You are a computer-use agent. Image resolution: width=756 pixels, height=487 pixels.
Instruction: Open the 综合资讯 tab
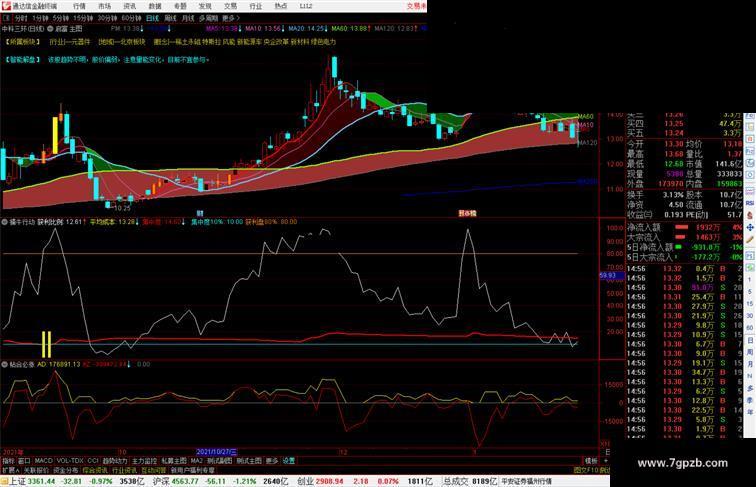pyautogui.click(x=95, y=470)
